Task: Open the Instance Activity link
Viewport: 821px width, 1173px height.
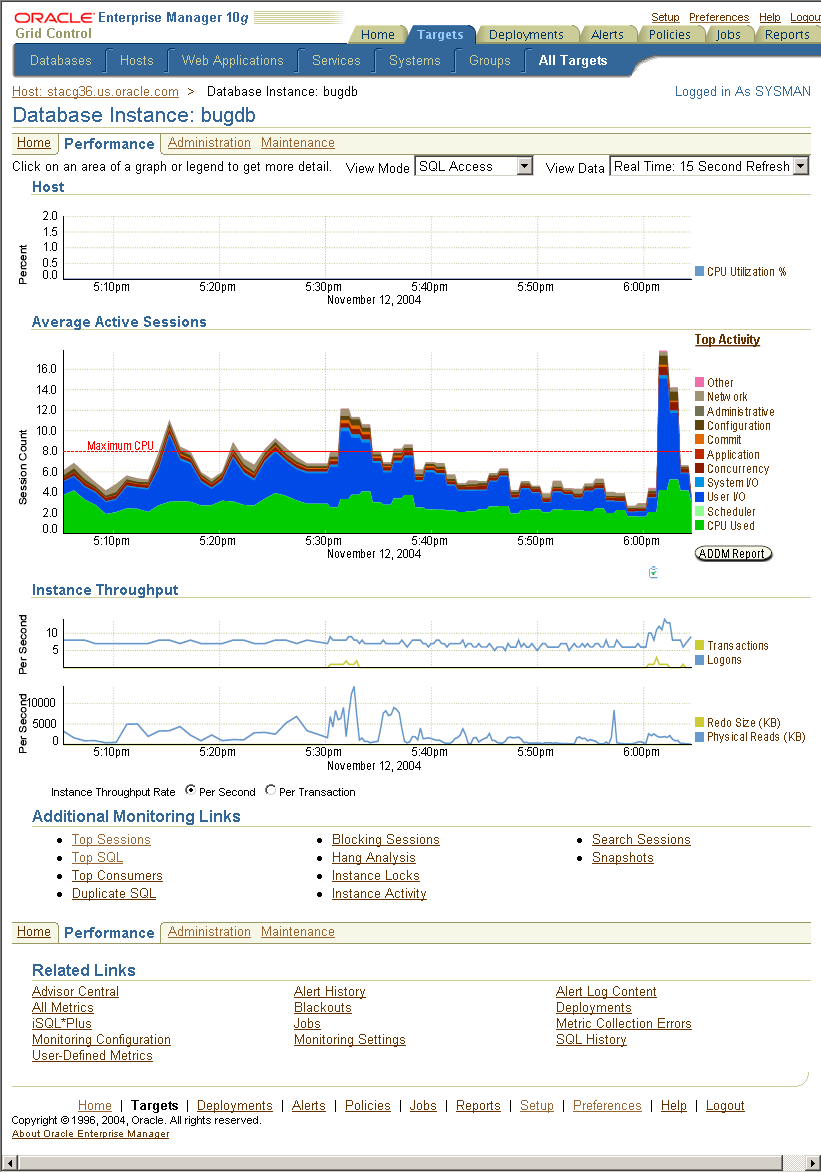Action: (379, 893)
